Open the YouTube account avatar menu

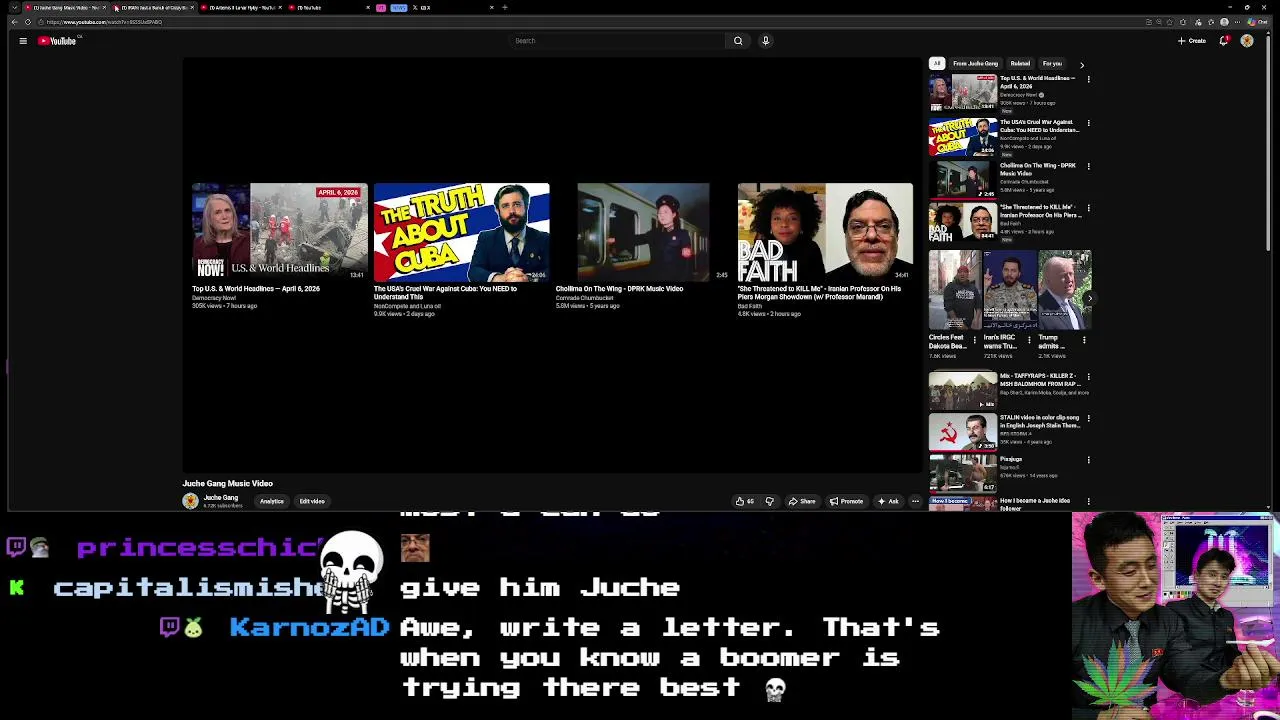(x=1247, y=41)
